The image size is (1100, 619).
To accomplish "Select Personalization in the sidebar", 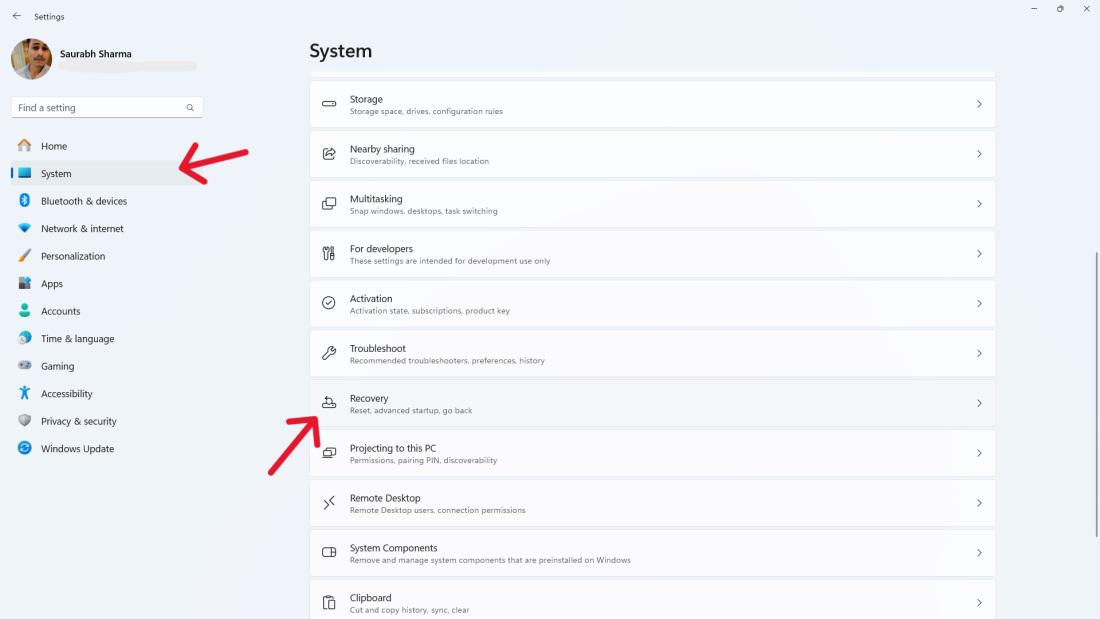I will point(72,256).
